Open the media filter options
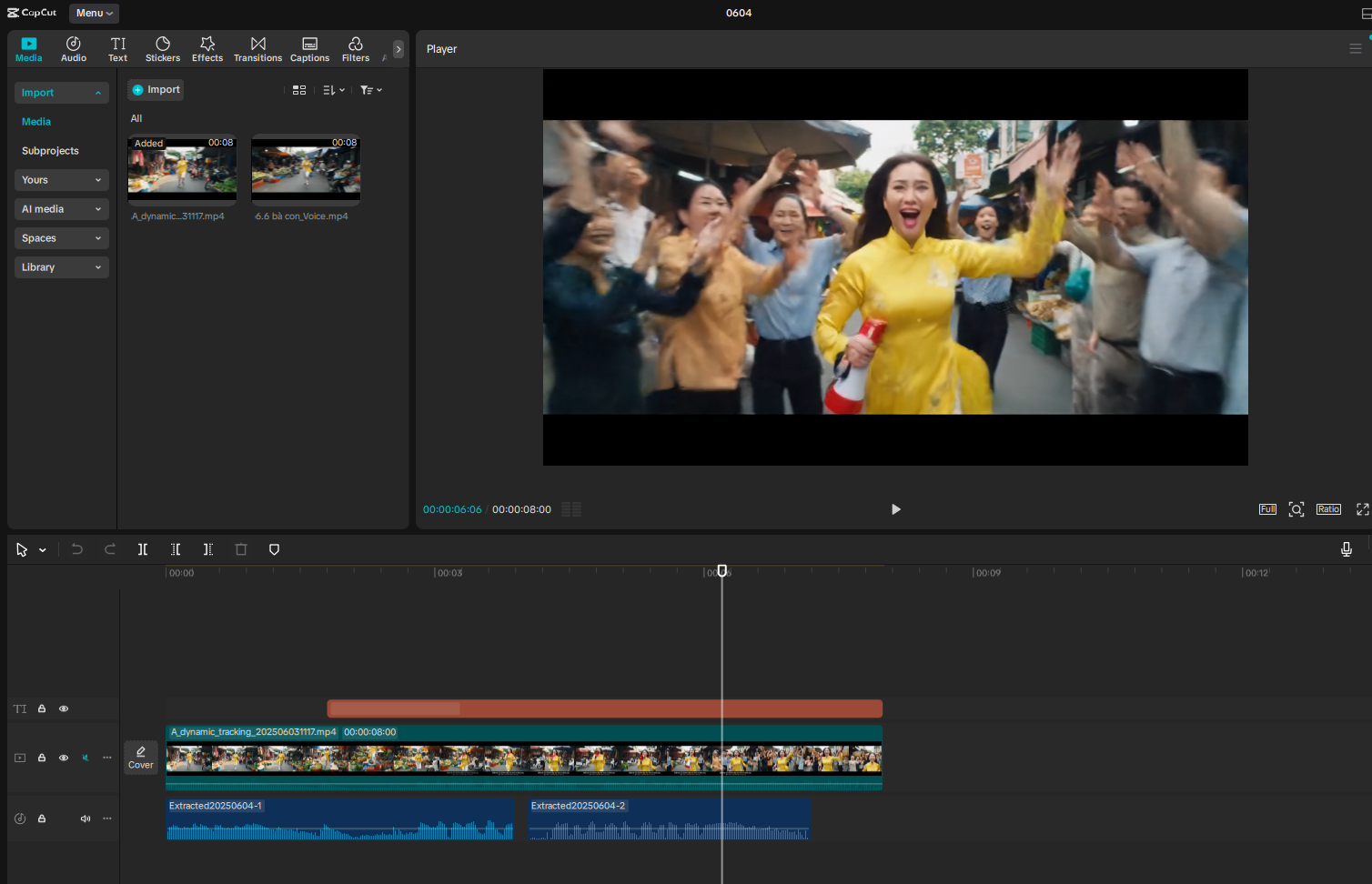This screenshot has width=1372, height=884. [x=371, y=90]
